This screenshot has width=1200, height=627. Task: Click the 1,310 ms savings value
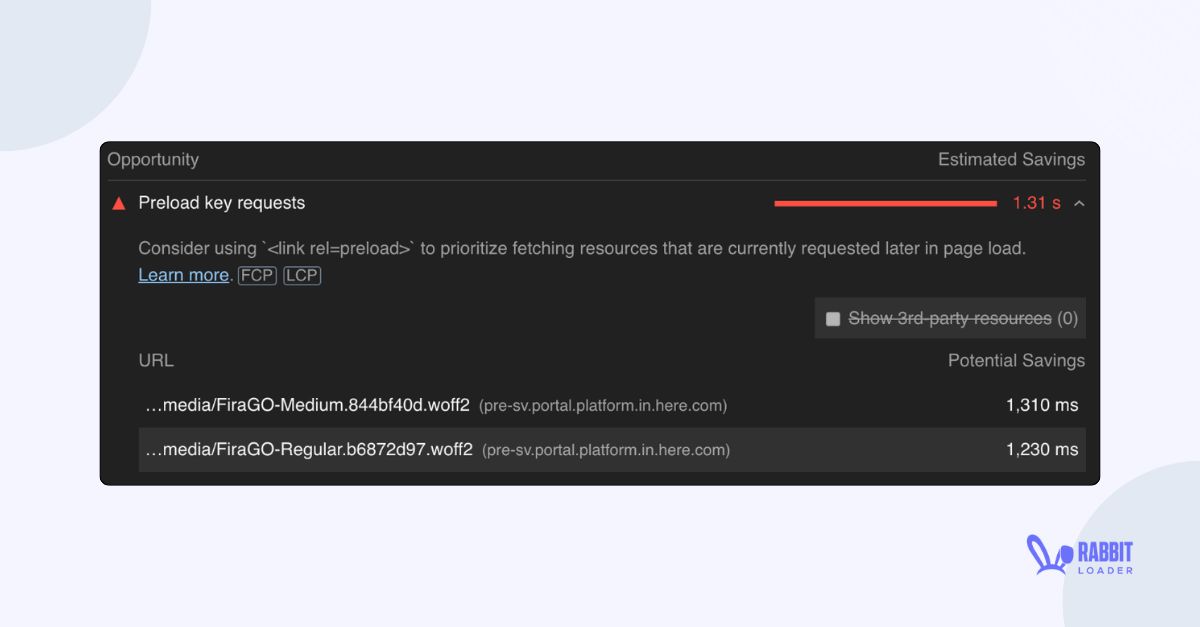tap(1041, 405)
